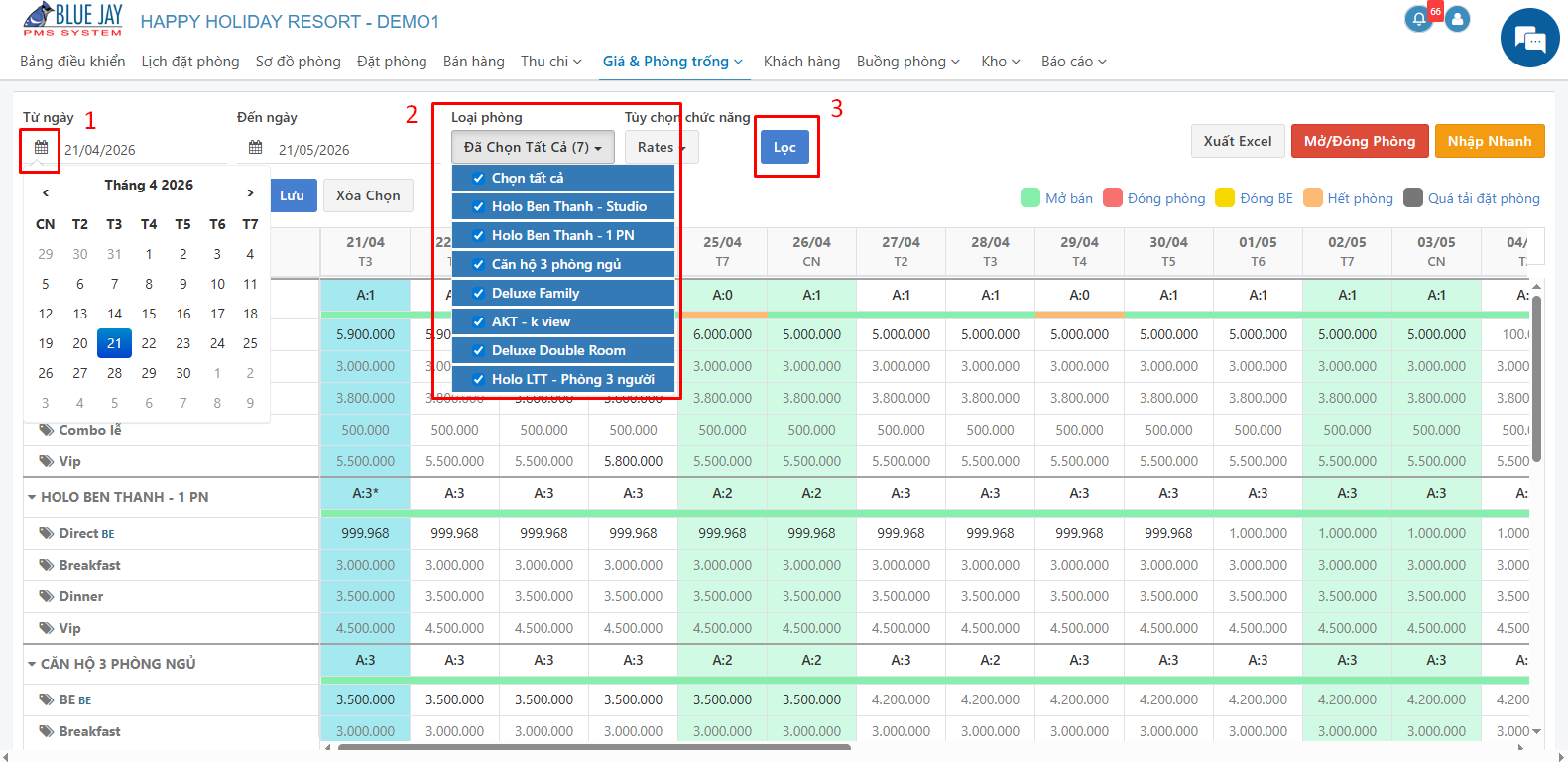Go to next month in calendar
The height and width of the screenshot is (762, 1568).
250,192
